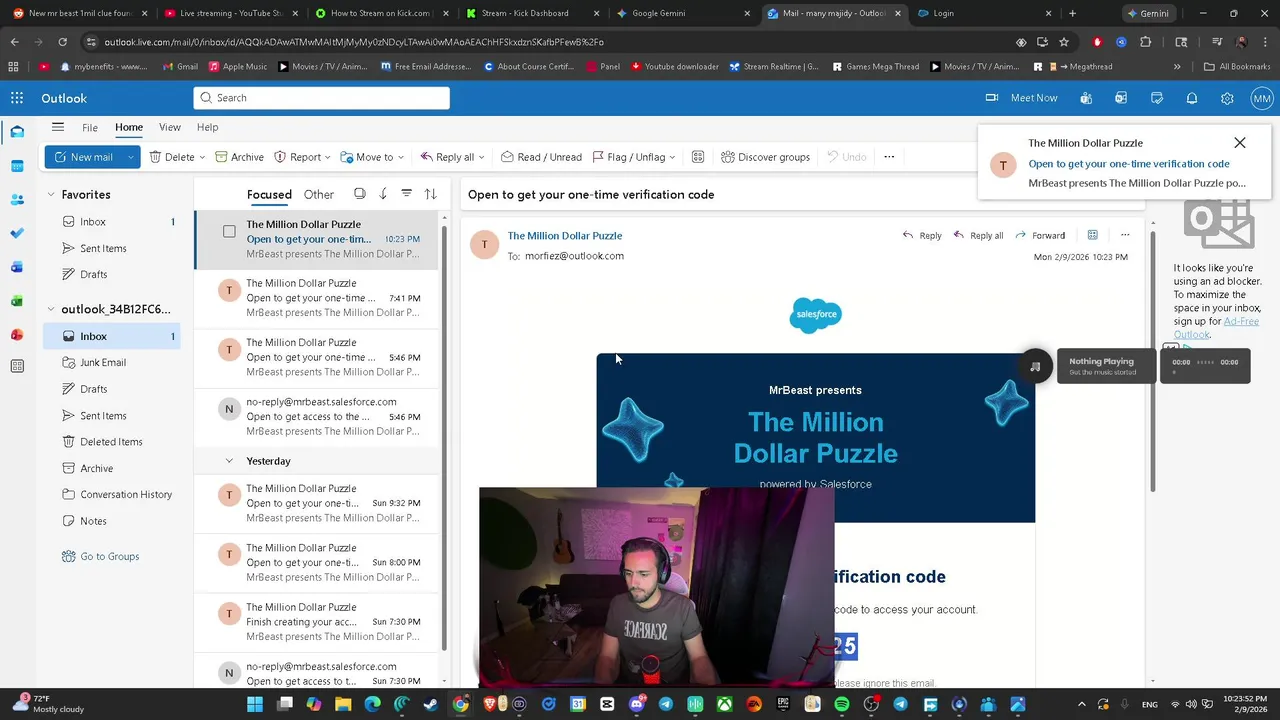Open New mail dropdown arrow
Viewport: 1280px width, 720px height.
point(130,157)
